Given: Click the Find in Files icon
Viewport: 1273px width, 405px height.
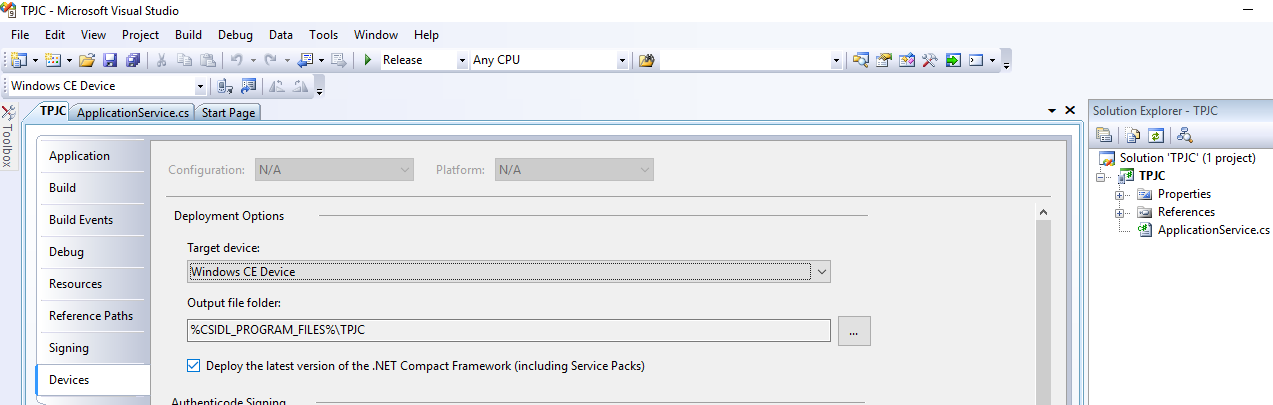Looking at the screenshot, I should point(646,60).
